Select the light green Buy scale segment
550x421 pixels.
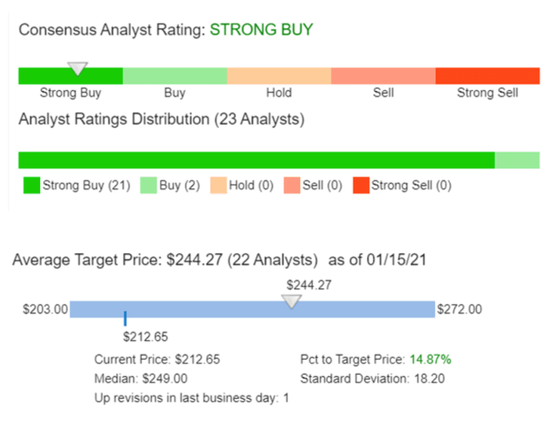[x=175, y=76]
